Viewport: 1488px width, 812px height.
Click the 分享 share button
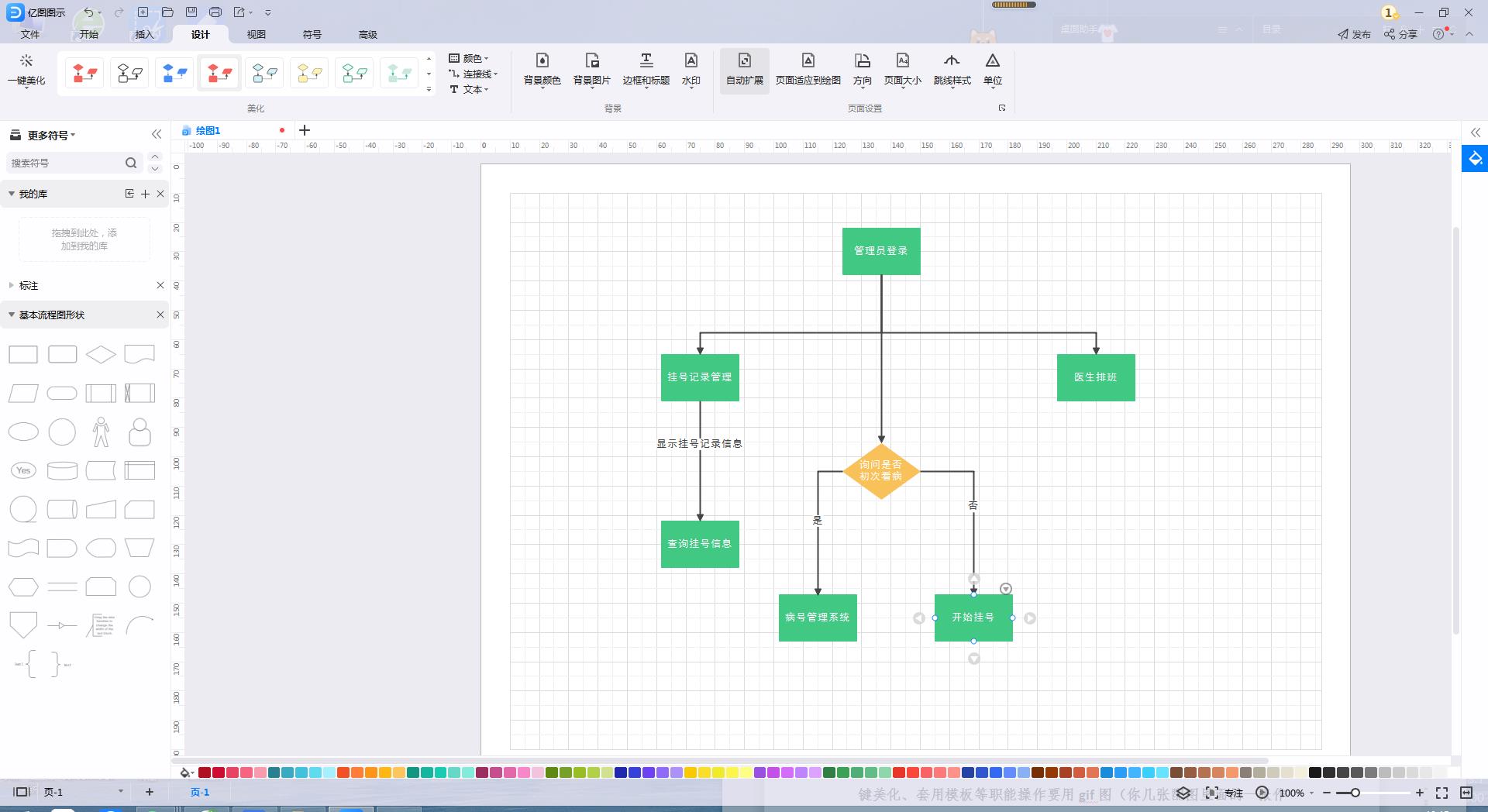click(1401, 34)
